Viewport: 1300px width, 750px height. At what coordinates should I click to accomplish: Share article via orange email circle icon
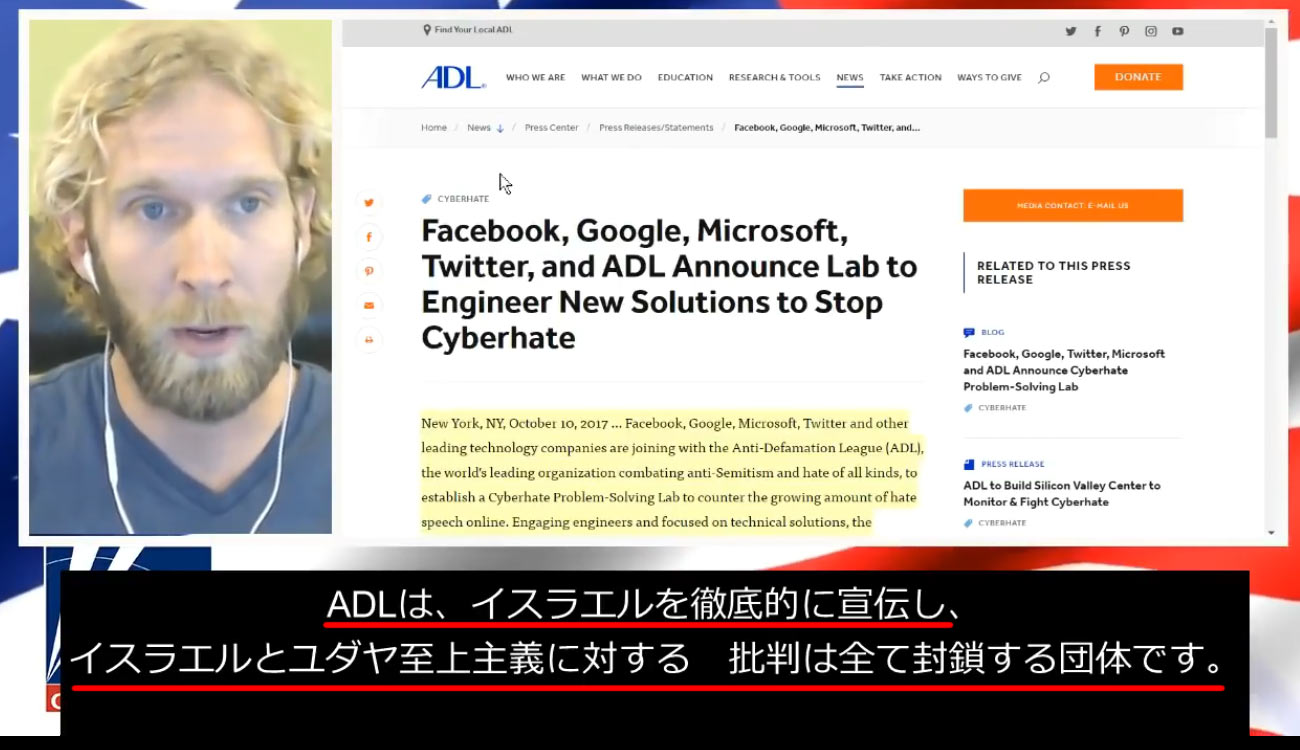coord(369,305)
